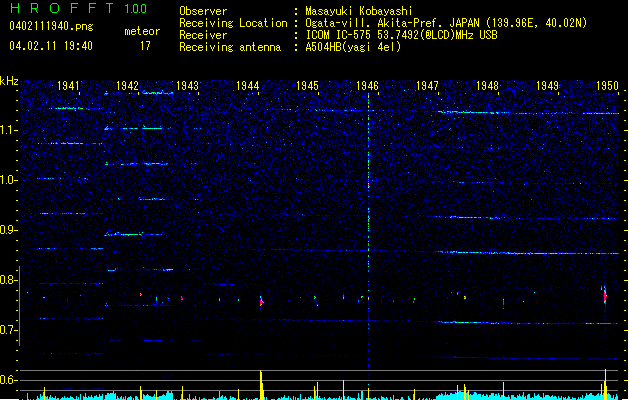Screen dimensions: 629x400
Task: Click the 1949 time axis marker
Action: (548, 85)
